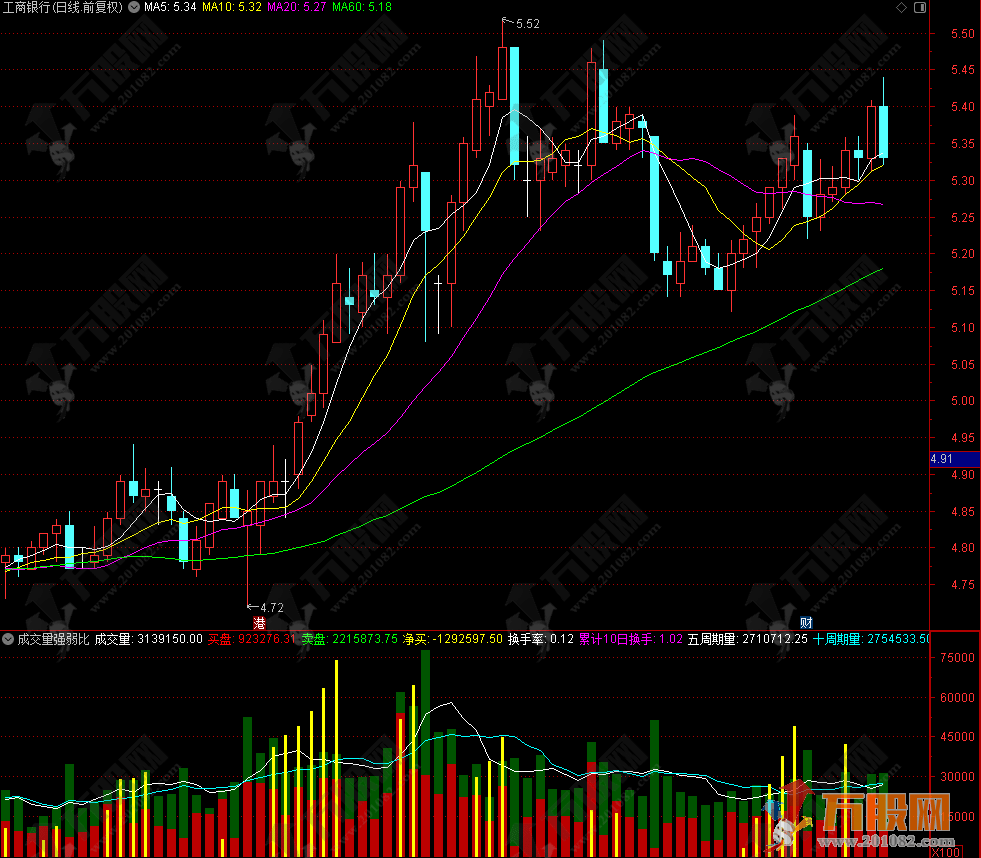The image size is (981, 858).
Task: Click the 5.00 price axis label
Action: [962, 401]
